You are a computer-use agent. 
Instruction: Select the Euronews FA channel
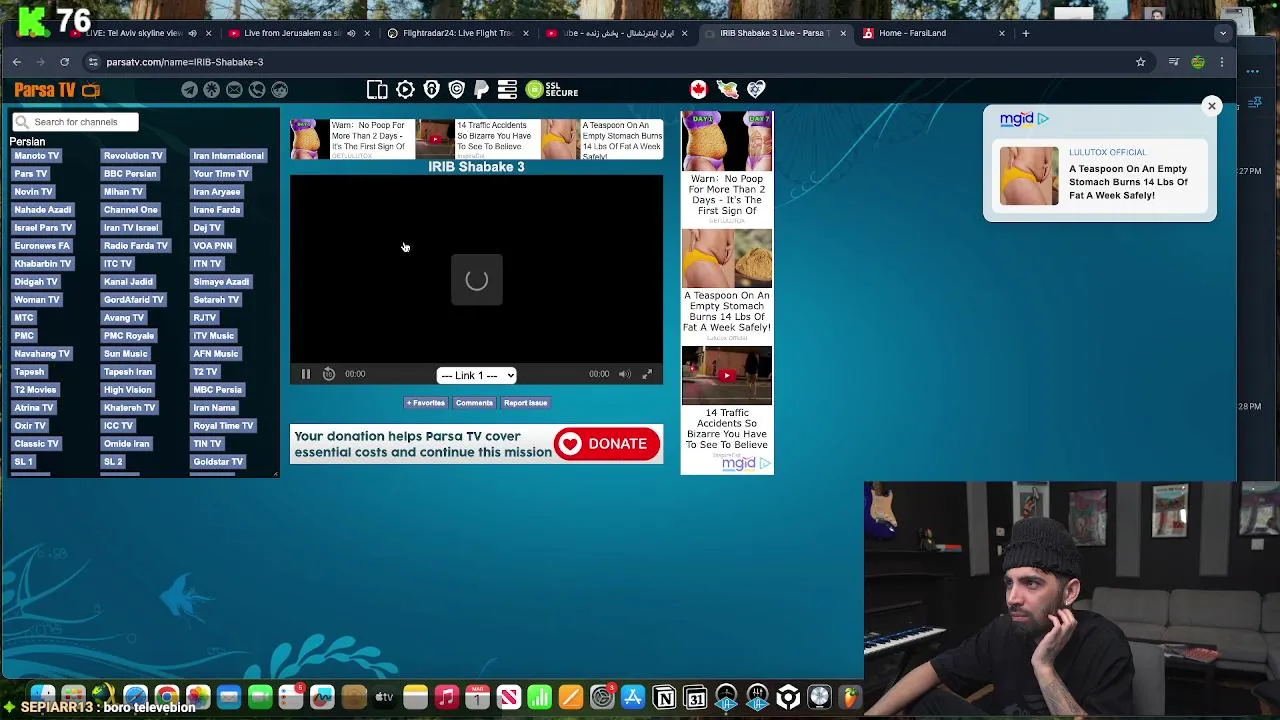tap(42, 246)
